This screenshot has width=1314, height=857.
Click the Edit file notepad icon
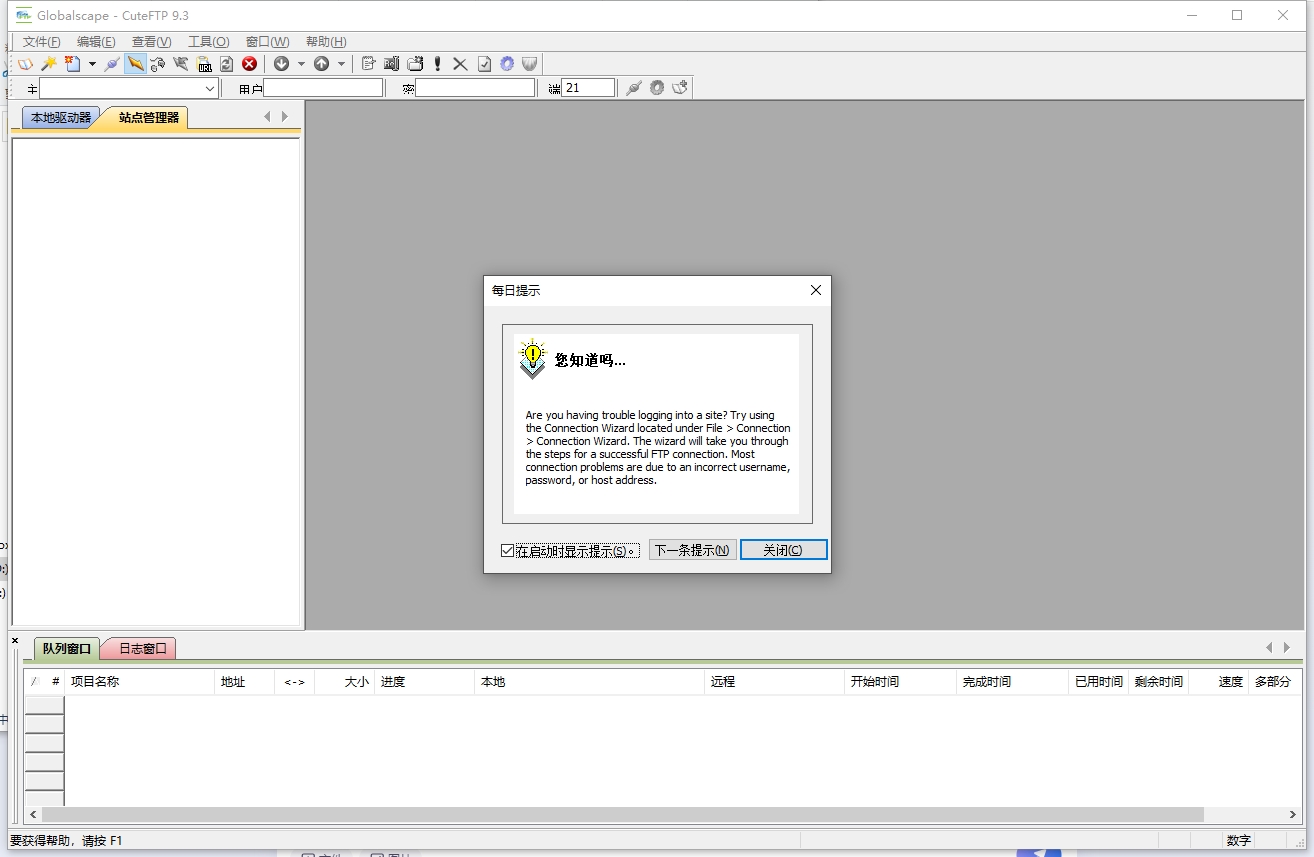tap(368, 64)
